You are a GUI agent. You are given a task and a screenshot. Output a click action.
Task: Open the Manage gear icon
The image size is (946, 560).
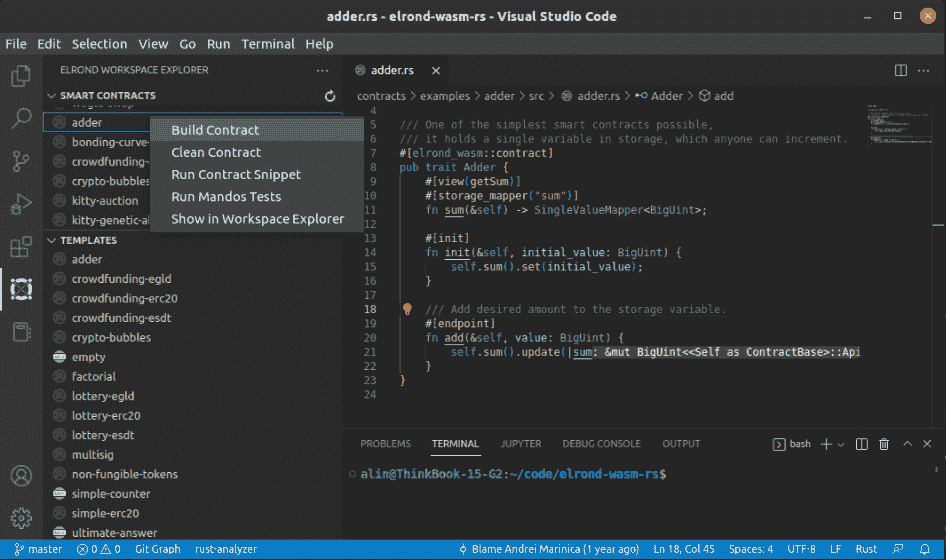[x=21, y=518]
